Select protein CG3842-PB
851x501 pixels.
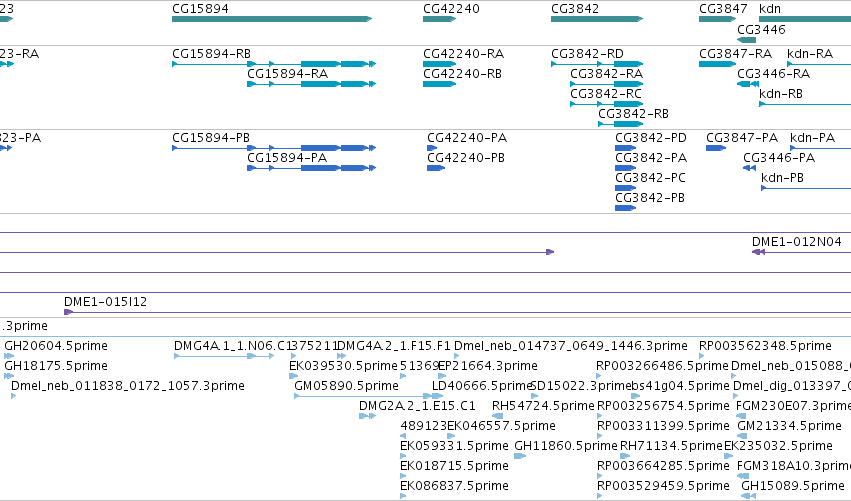pyautogui.click(x=625, y=208)
